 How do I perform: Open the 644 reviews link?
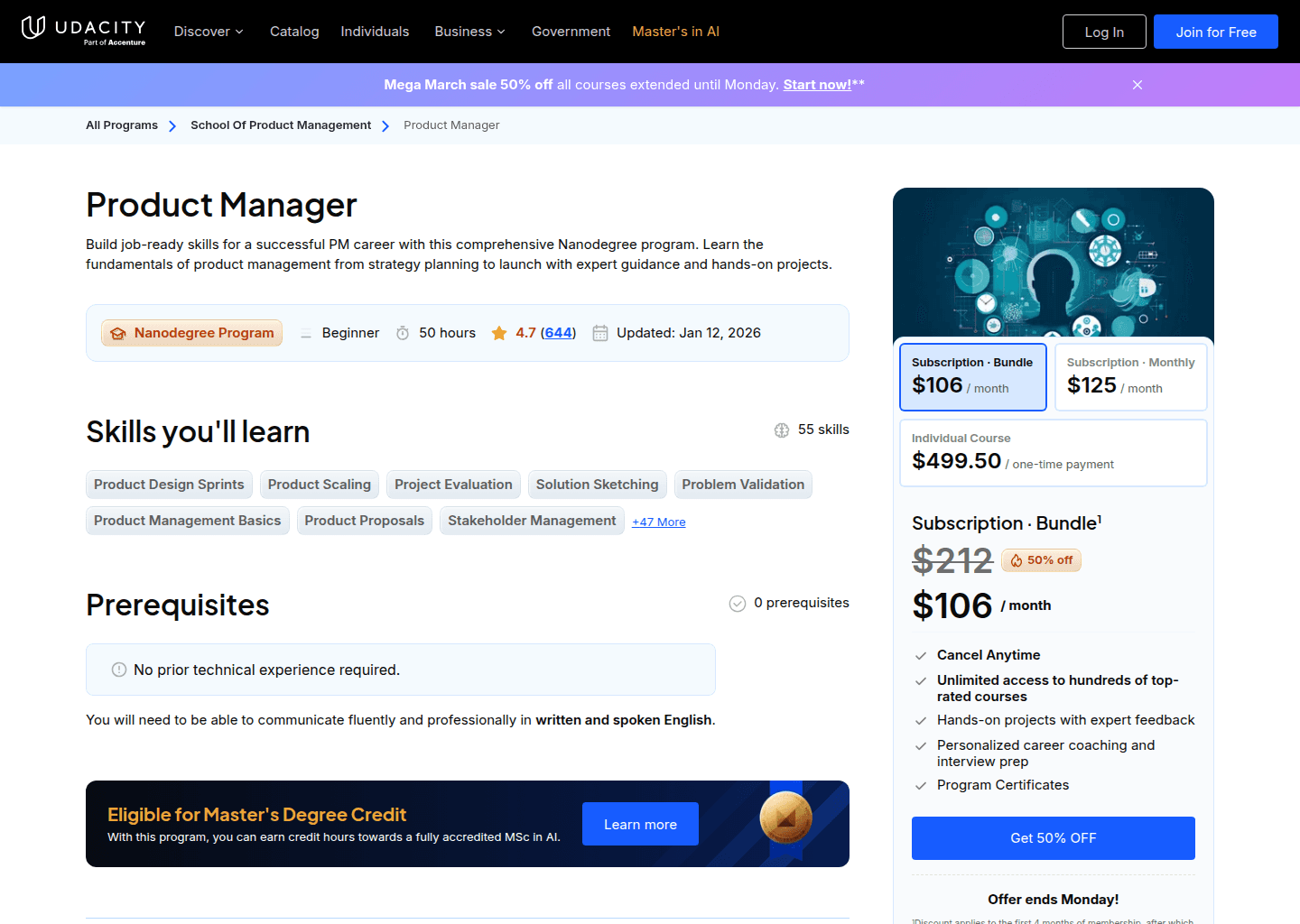tap(558, 332)
